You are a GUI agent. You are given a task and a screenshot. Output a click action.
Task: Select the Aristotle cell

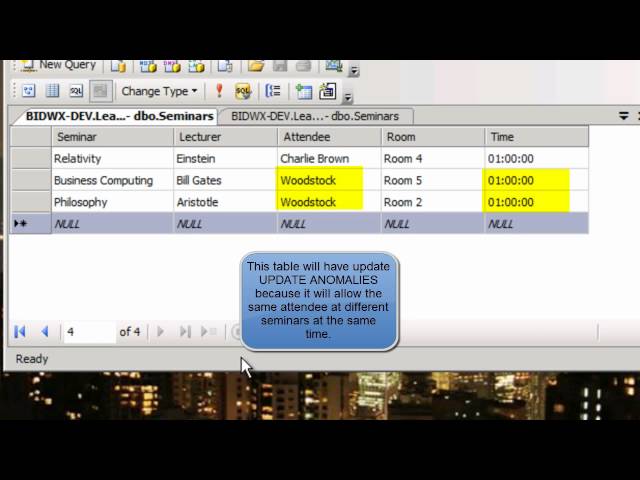click(x=225, y=202)
